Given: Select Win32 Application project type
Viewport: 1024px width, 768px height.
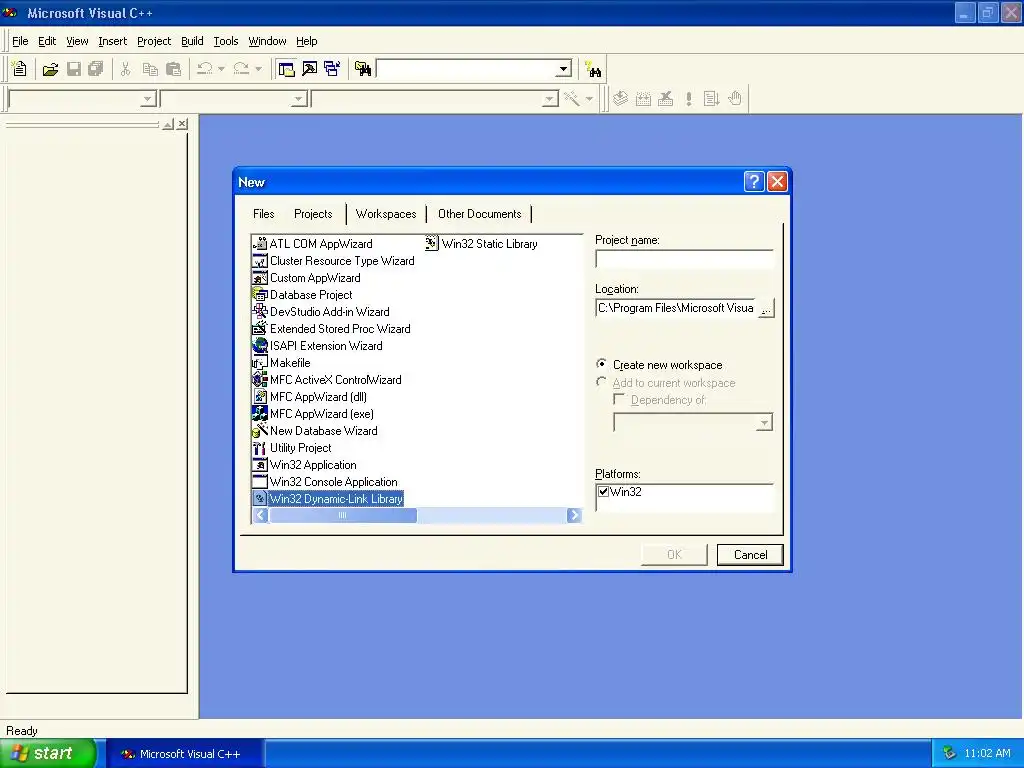Looking at the screenshot, I should point(304,464).
